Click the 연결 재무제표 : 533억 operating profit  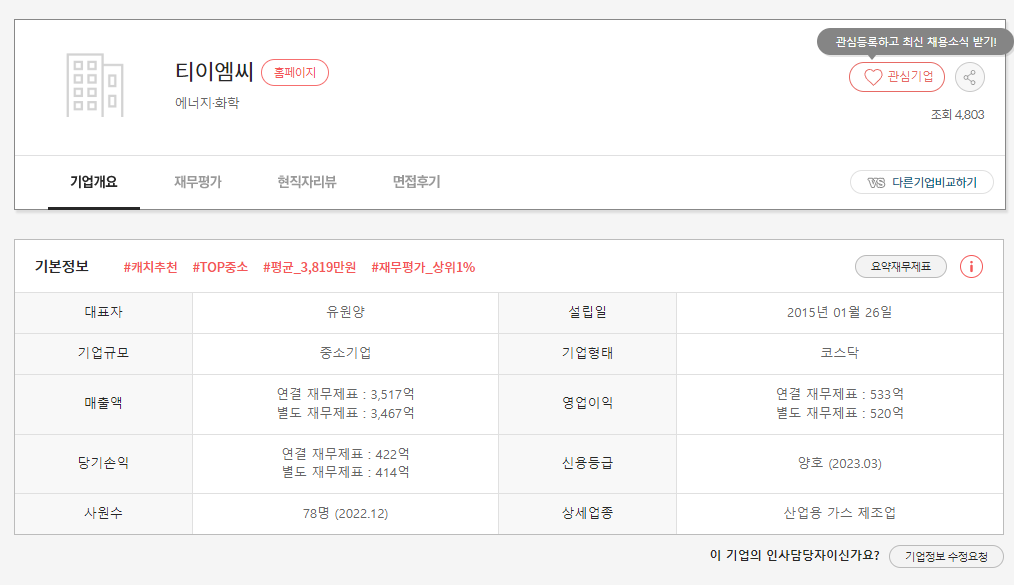coord(839,394)
